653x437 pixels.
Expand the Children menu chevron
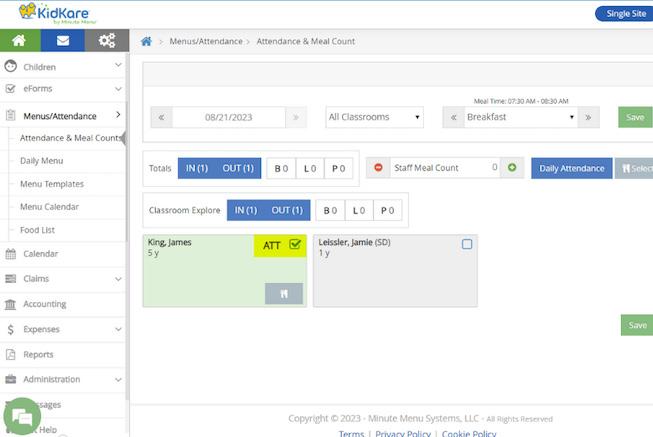coord(118,65)
